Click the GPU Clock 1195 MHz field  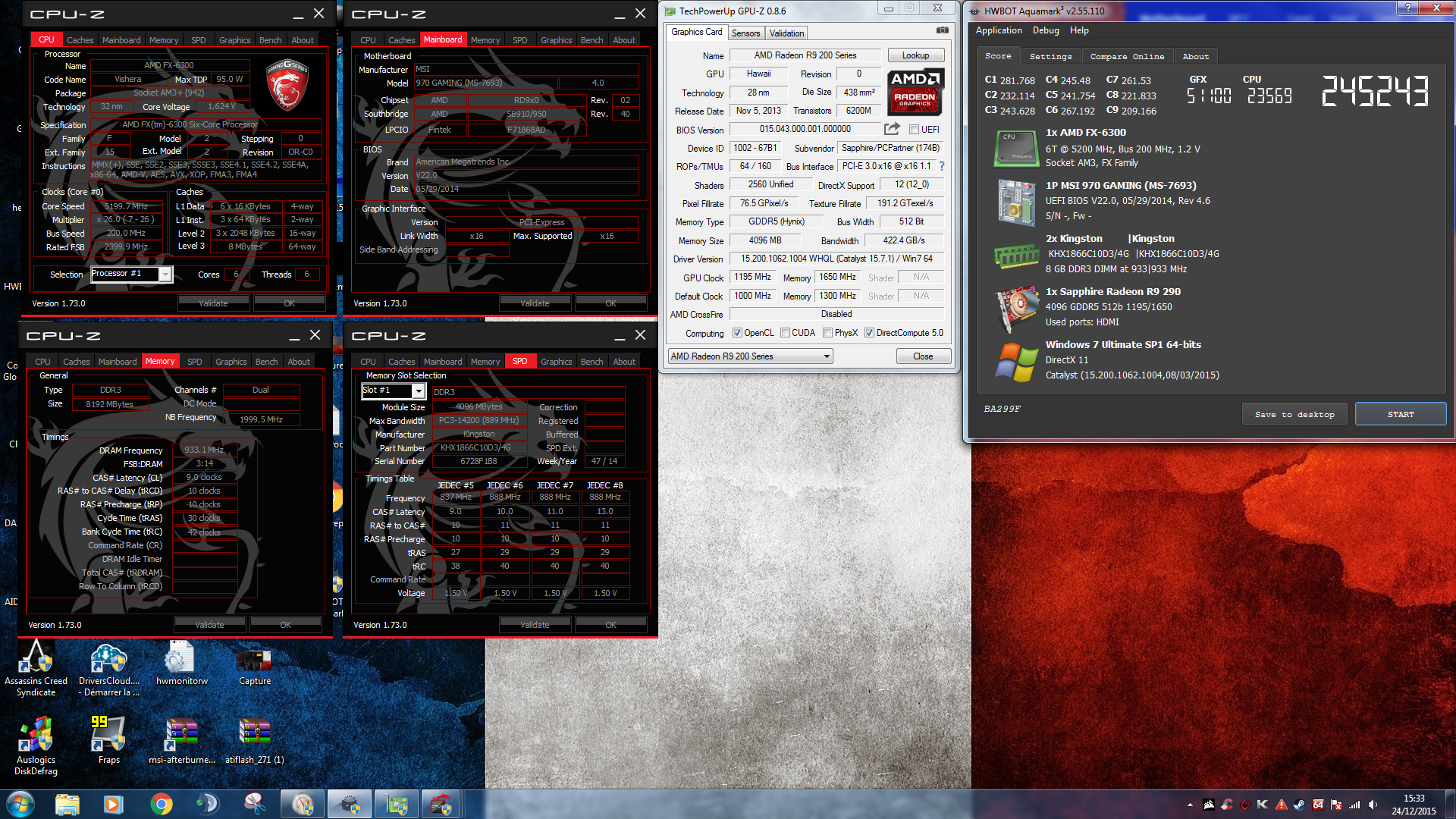(x=752, y=278)
